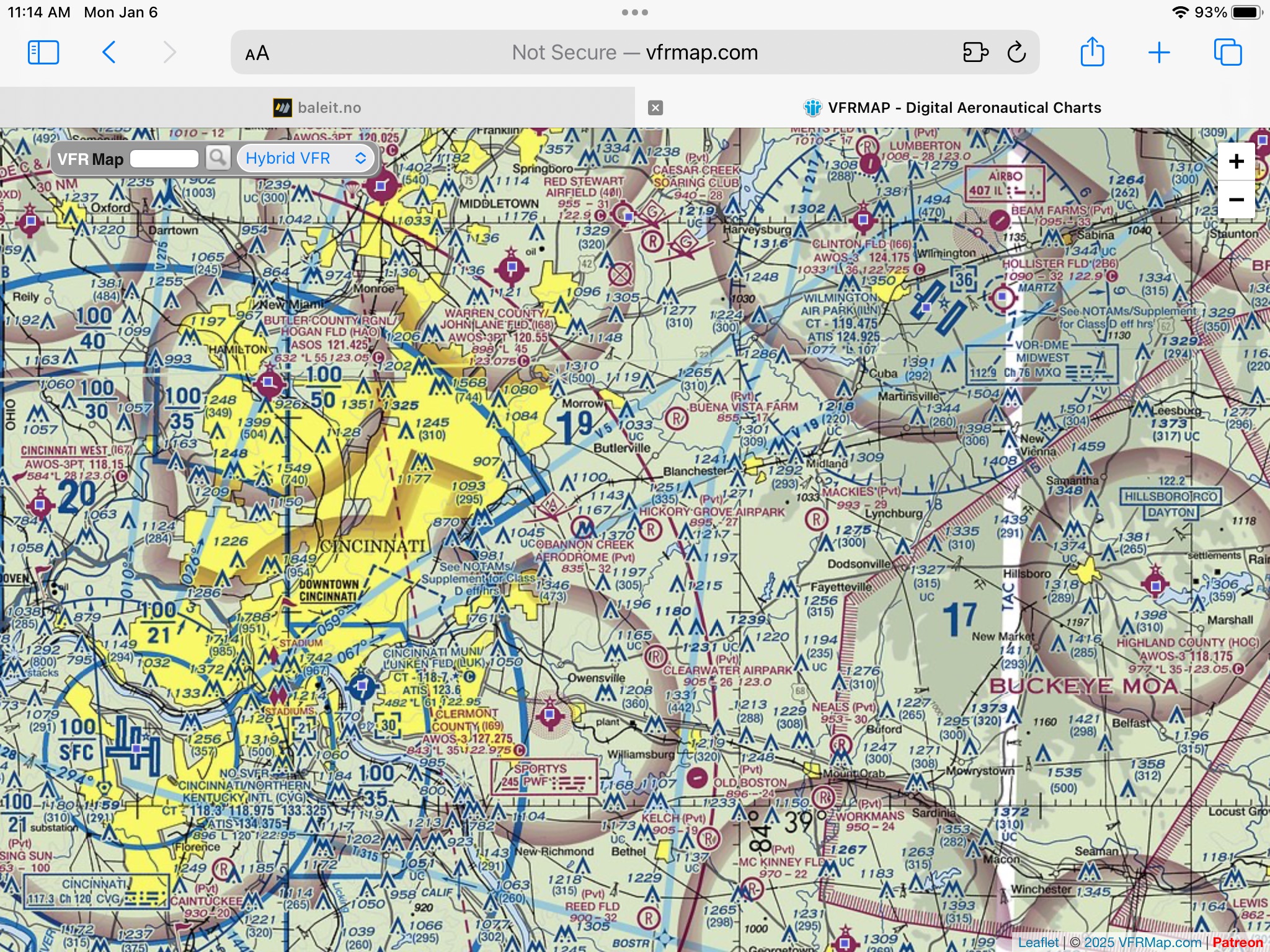Open a new tab with plus

(1159, 53)
